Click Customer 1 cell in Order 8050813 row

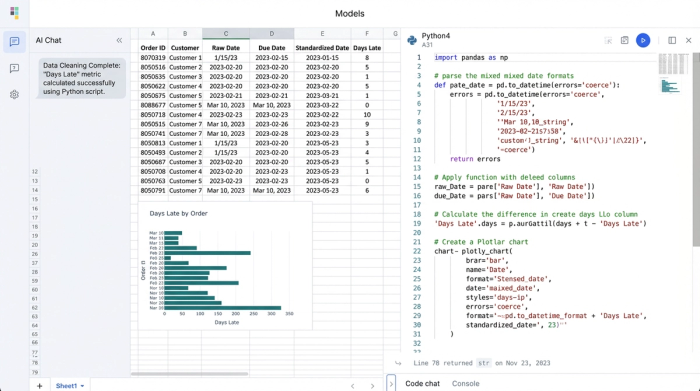tap(185, 143)
